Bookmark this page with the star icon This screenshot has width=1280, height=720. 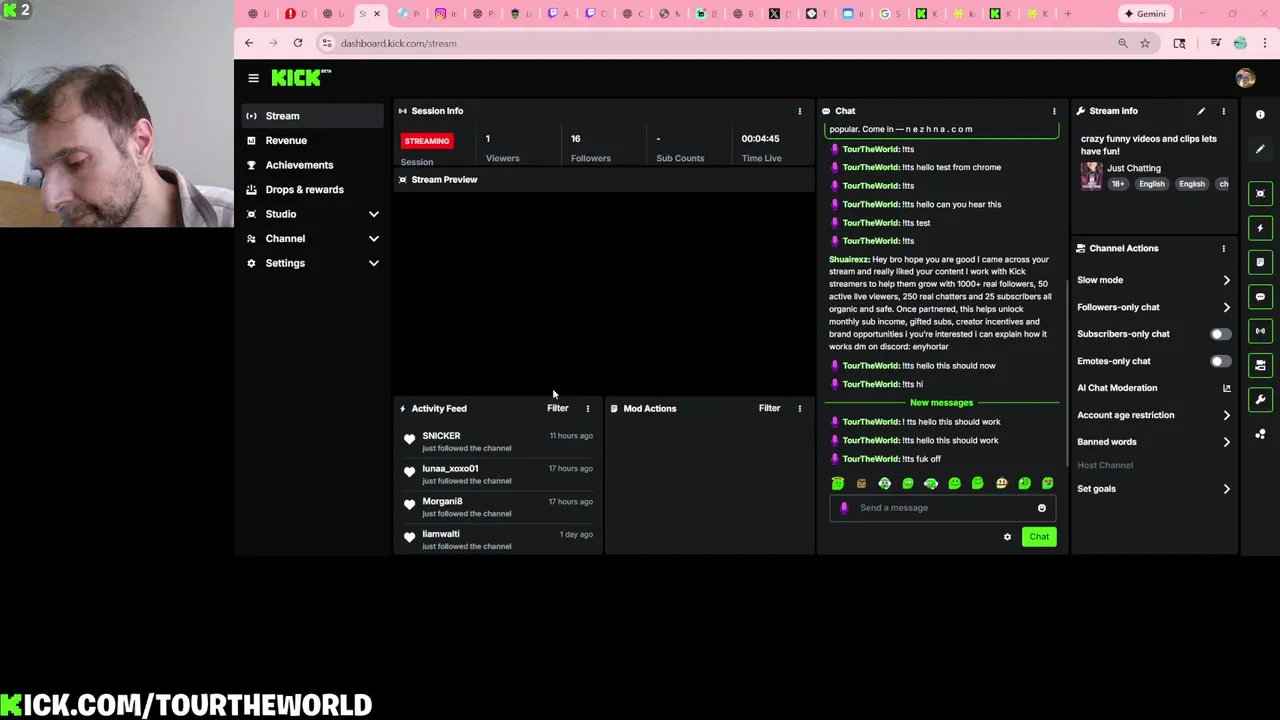[x=1145, y=43]
